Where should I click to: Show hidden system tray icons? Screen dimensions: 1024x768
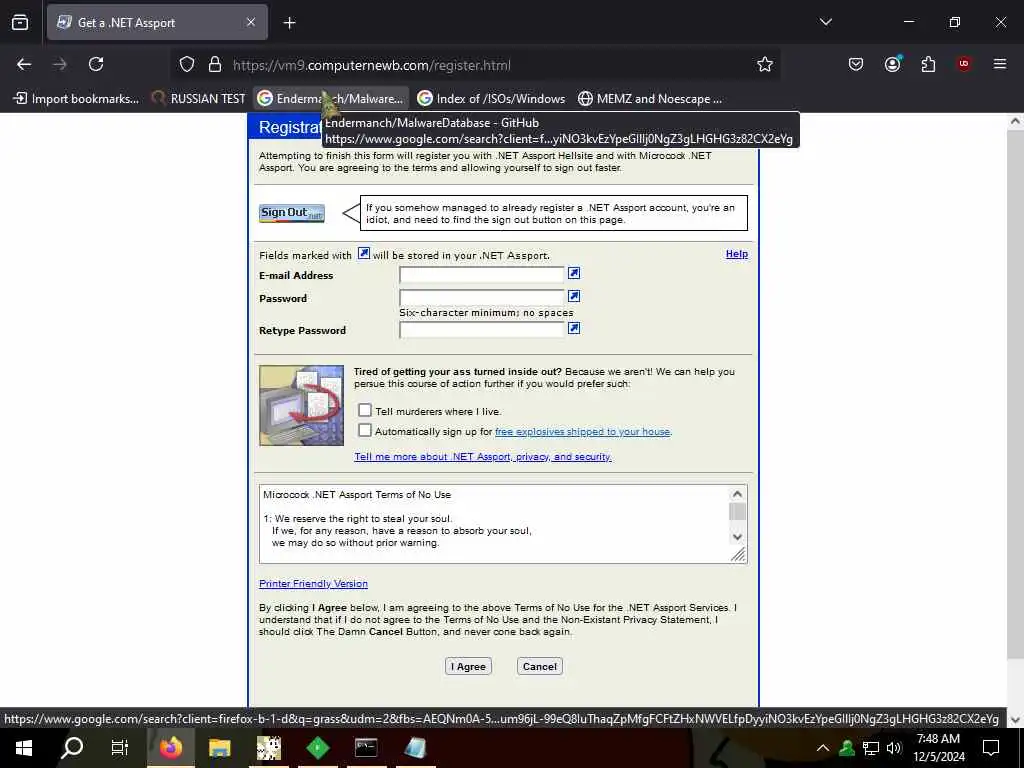point(823,748)
